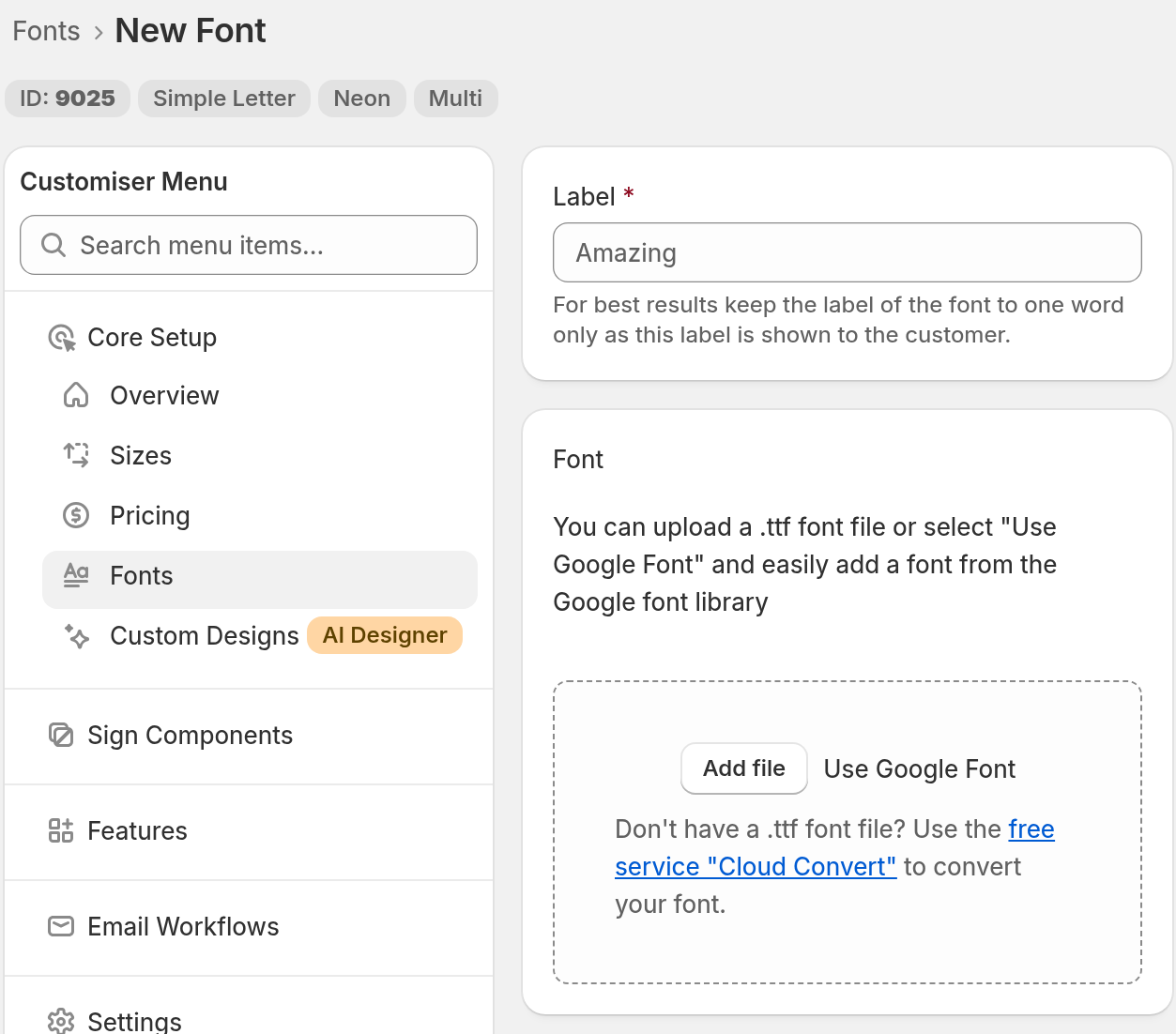This screenshot has width=1176, height=1034.
Task: Click the Add file button
Action: point(744,768)
